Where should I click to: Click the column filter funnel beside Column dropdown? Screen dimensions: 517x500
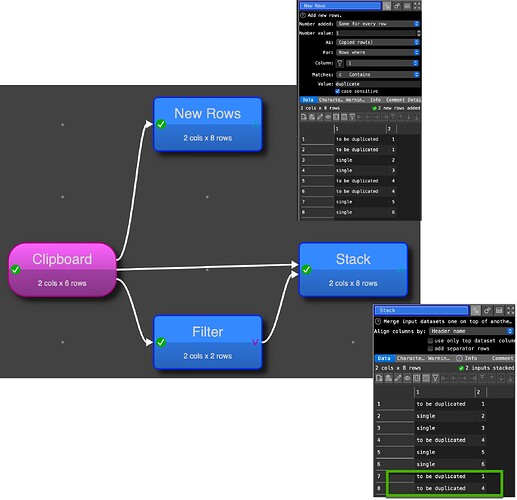(340, 63)
